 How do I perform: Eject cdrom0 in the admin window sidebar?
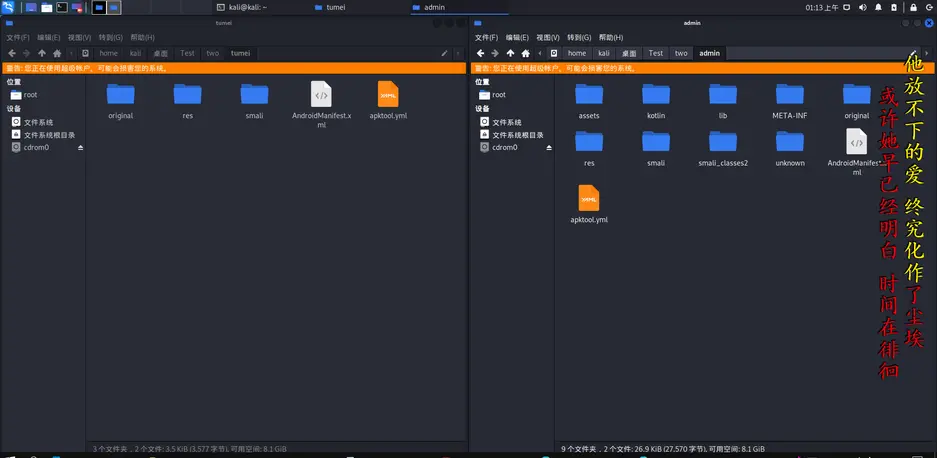[549, 148]
